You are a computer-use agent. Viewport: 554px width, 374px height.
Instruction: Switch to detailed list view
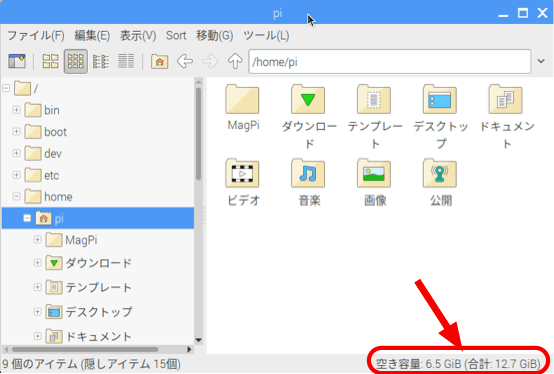pos(126,61)
